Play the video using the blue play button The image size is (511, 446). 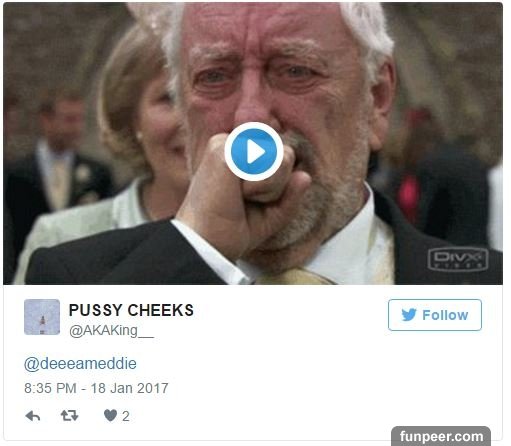[254, 152]
